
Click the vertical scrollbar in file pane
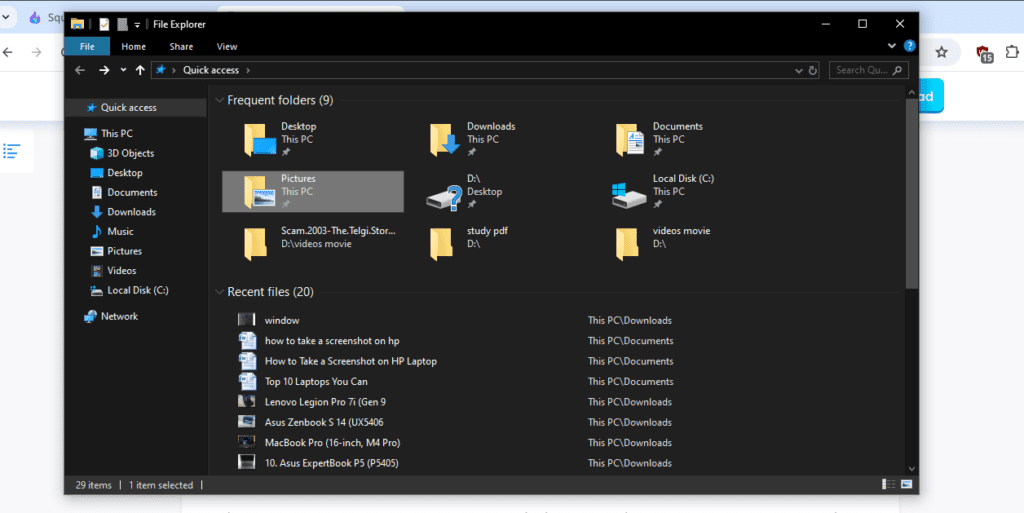pyautogui.click(x=910, y=190)
